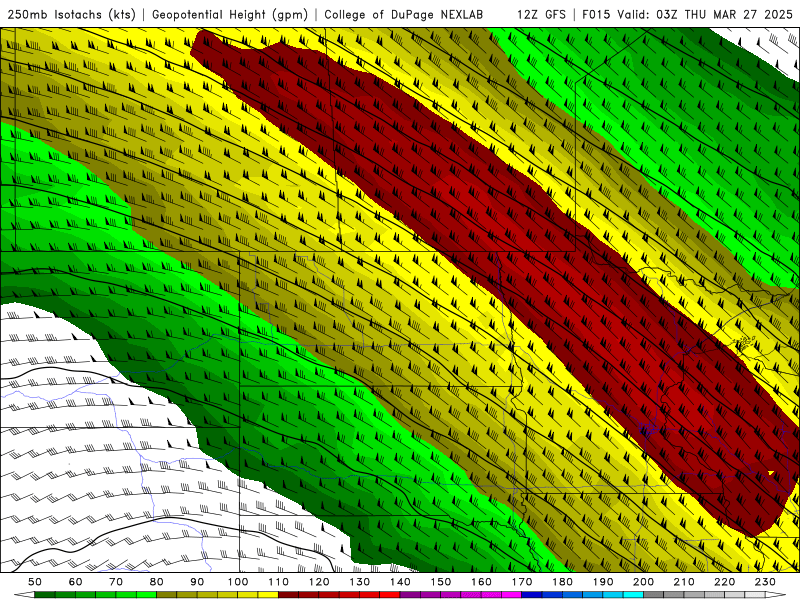Click the 140 value on the color scale
The image size is (800, 600).
(x=400, y=582)
